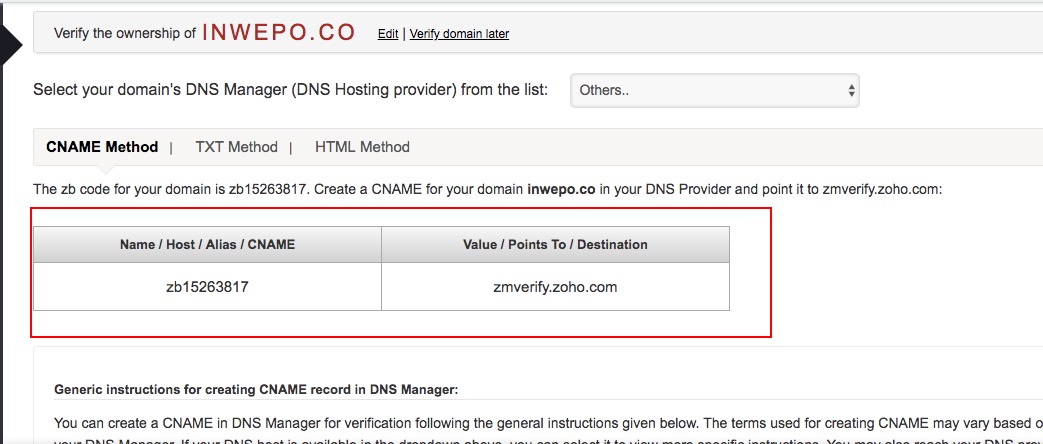Click the zmverify.zoho.com table cell

[x=555, y=287]
